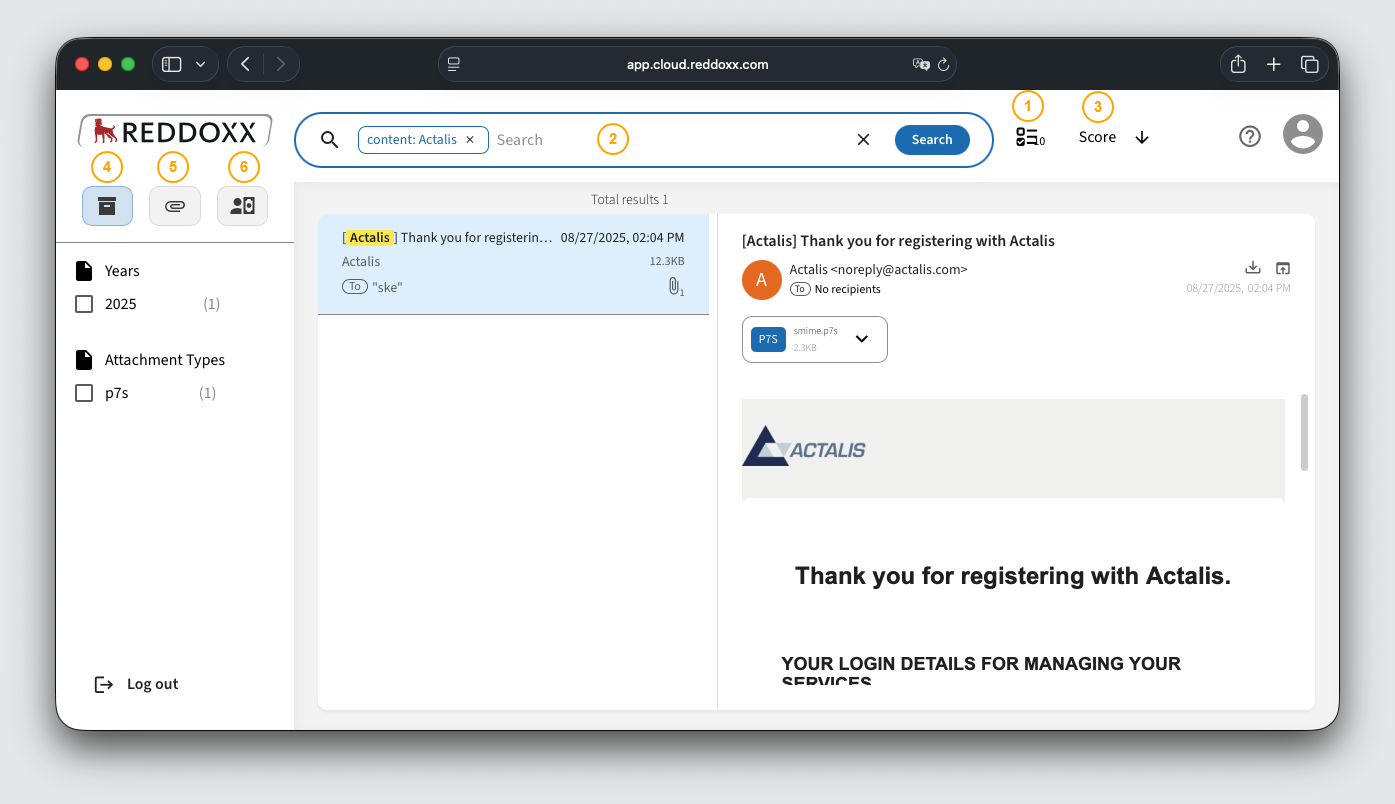Toggle the Safari sidebar visibility

(171, 63)
